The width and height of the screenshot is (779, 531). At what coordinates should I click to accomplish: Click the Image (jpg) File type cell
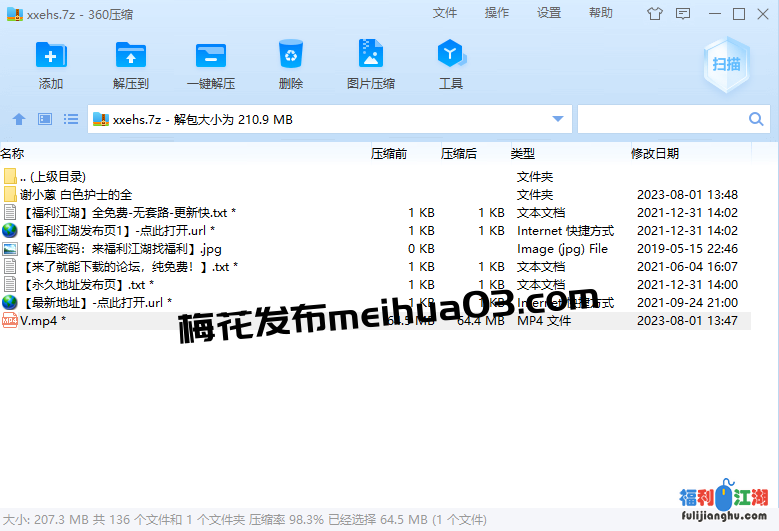pyautogui.click(x=562, y=249)
